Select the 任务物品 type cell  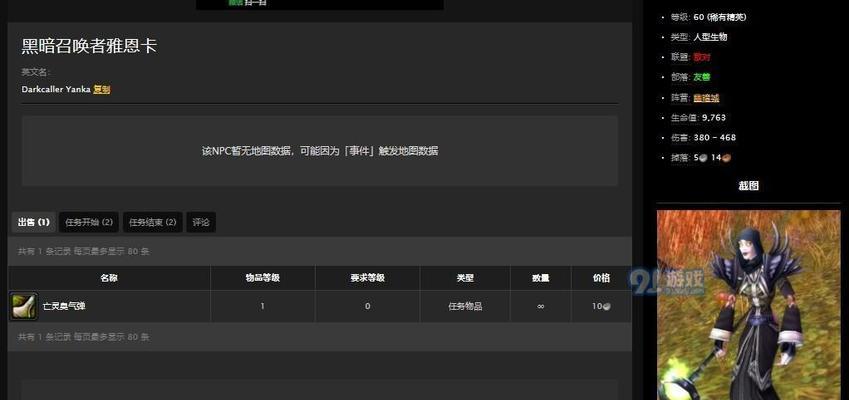click(x=465, y=306)
